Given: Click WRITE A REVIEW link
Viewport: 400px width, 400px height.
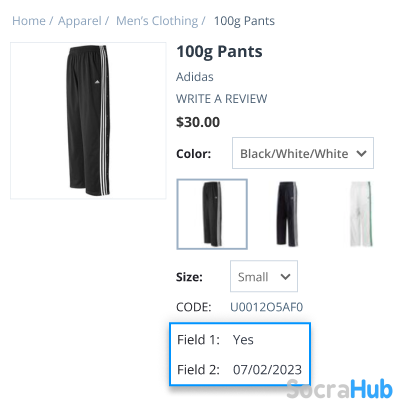Looking at the screenshot, I should [222, 99].
